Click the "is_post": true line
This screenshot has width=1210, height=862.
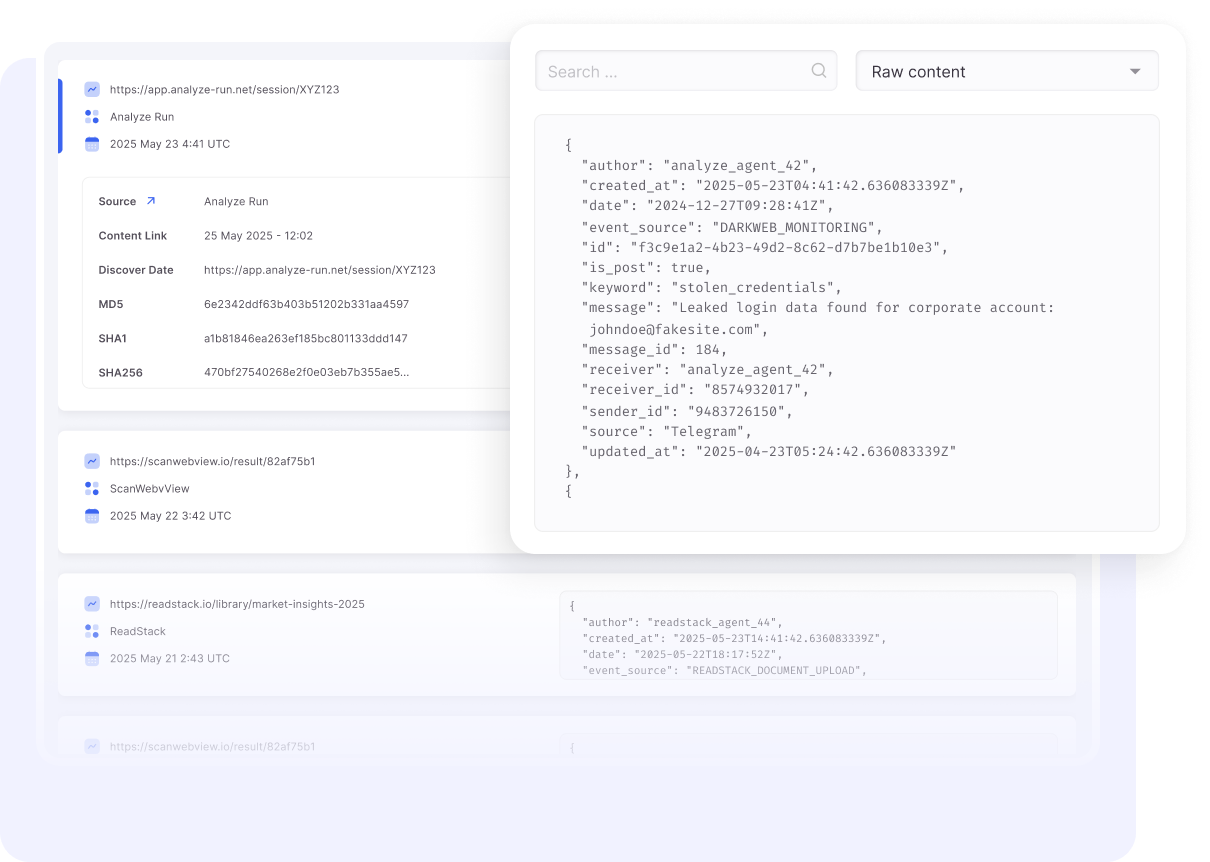pyautogui.click(x=646, y=268)
